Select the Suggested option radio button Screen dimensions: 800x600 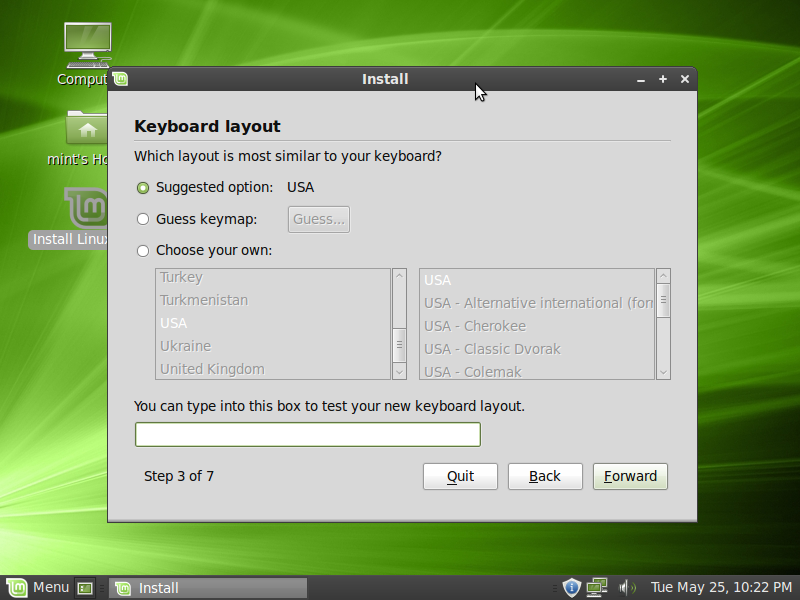[x=143, y=187]
